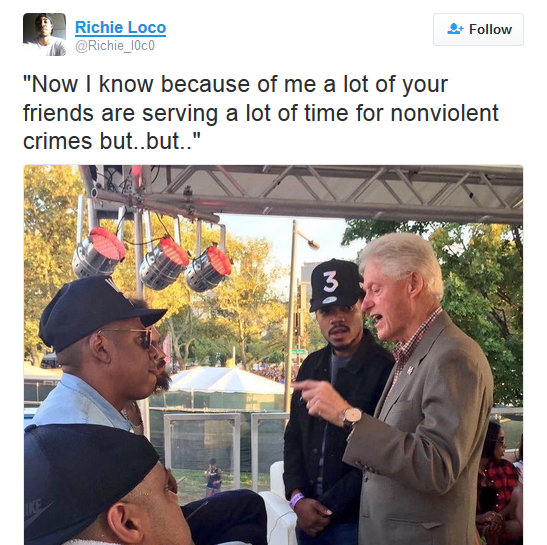Open the embedded tweet photo

[x=273, y=355]
